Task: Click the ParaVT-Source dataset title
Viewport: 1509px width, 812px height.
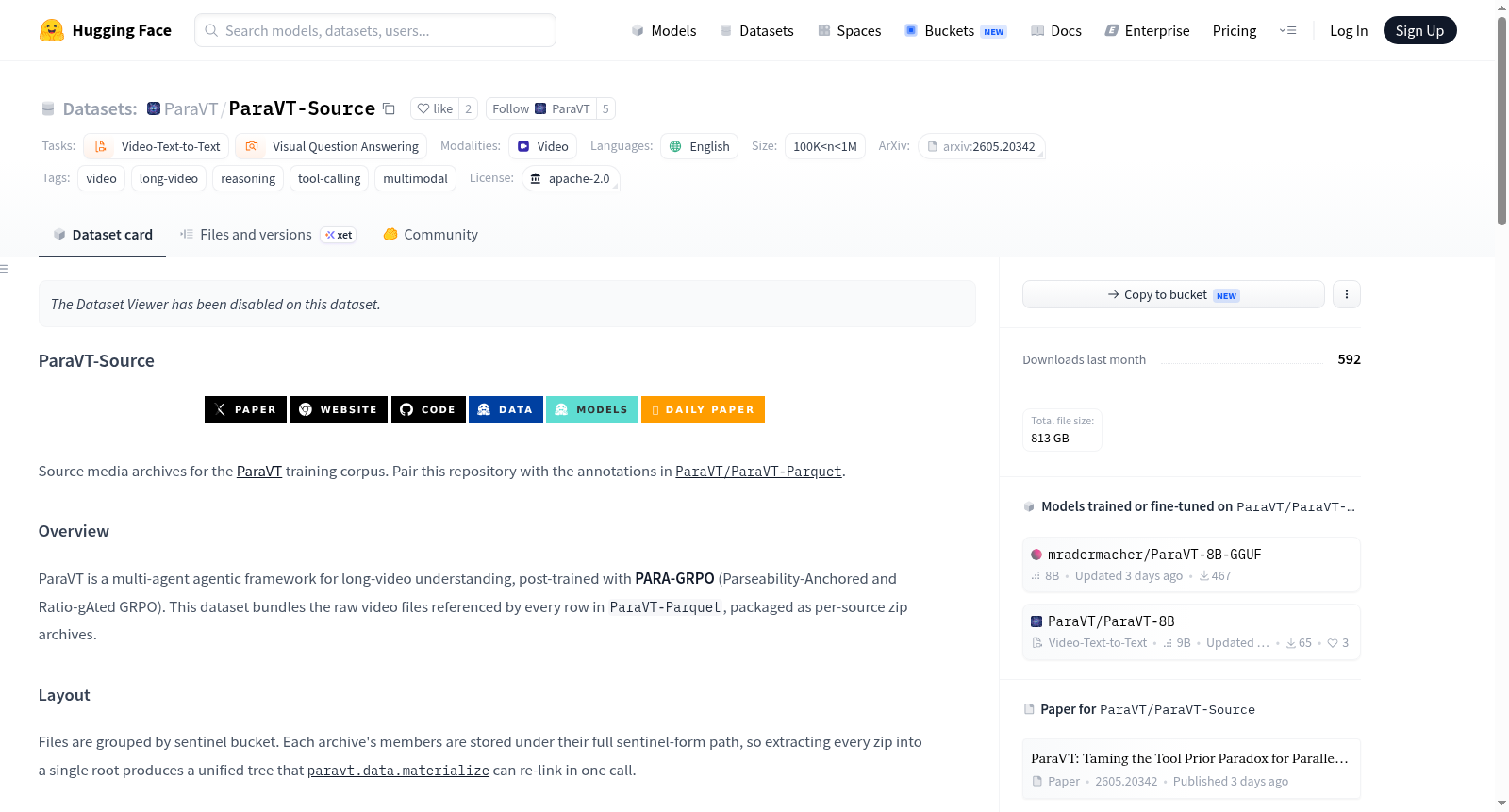Action: coord(302,108)
